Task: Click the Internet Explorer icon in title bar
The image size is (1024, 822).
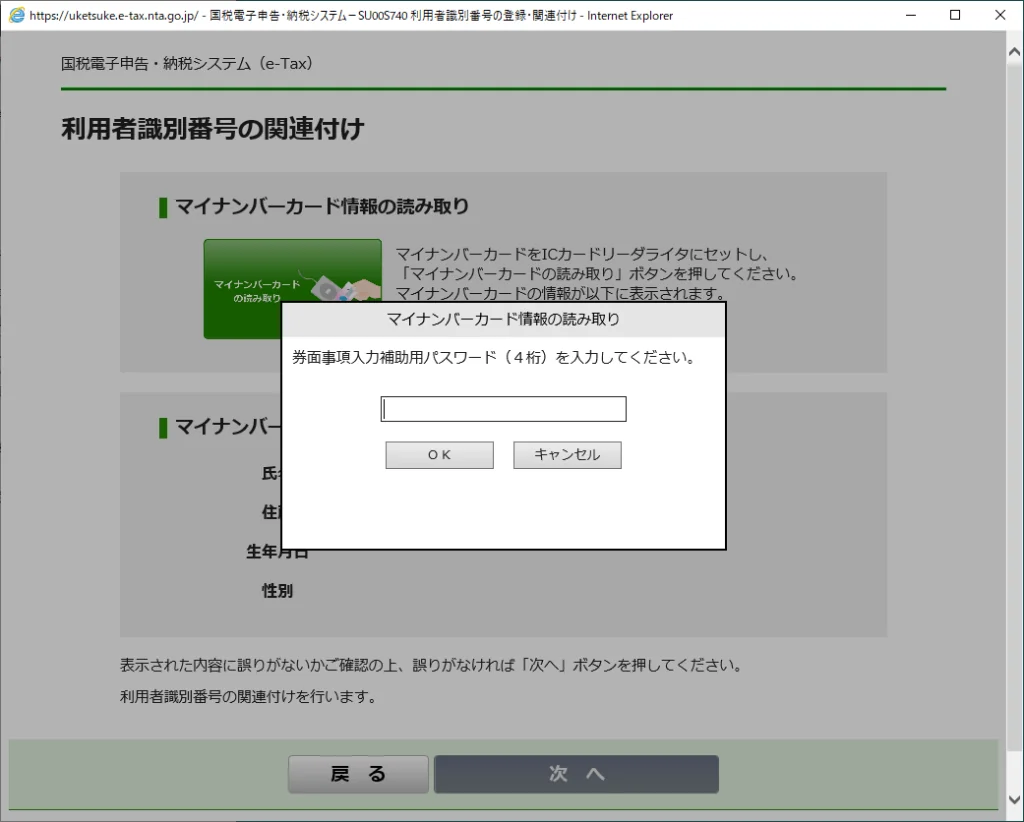Action: click(x=17, y=15)
